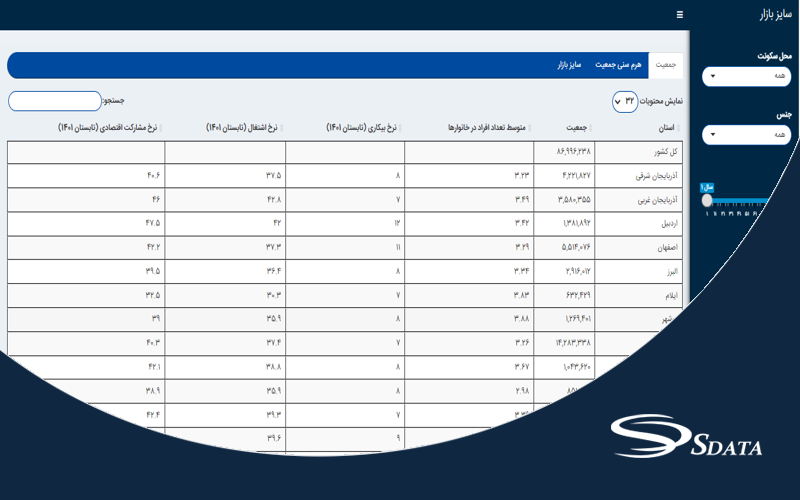Sort by استان column sort icon
The width and height of the screenshot is (800, 500).
click(x=679, y=128)
